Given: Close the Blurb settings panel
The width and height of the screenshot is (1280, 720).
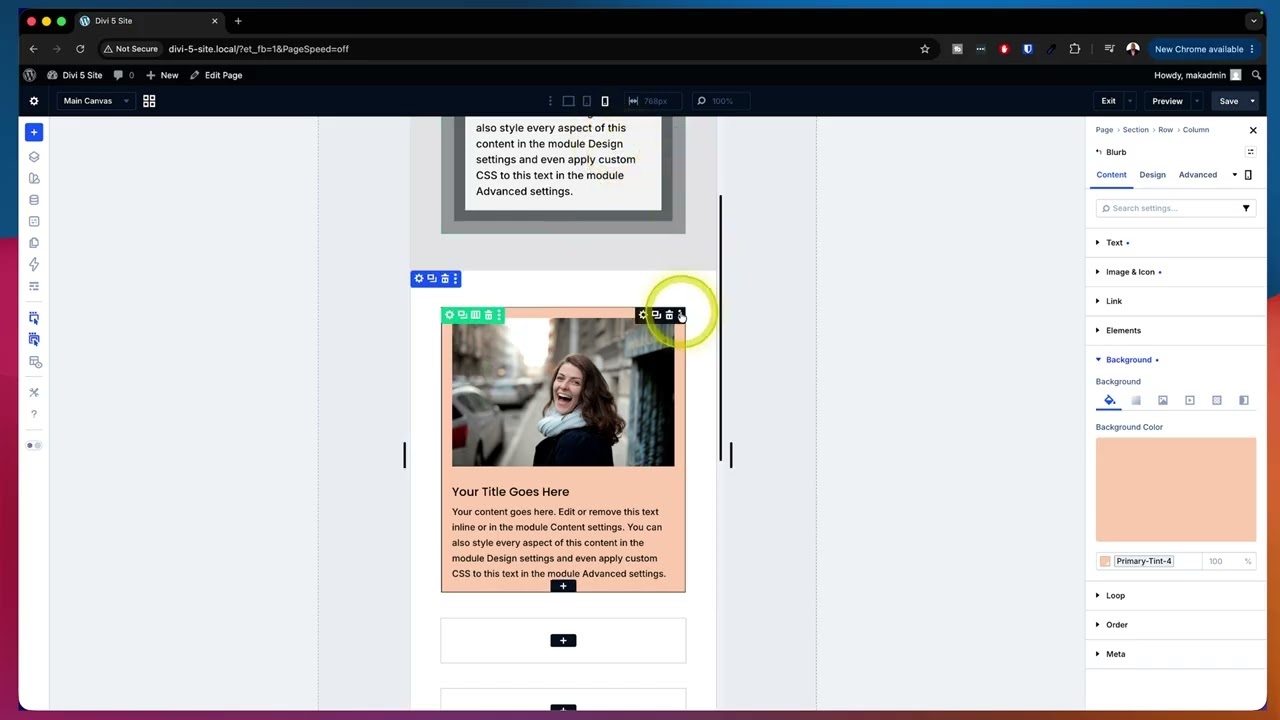Looking at the screenshot, I should (1253, 130).
